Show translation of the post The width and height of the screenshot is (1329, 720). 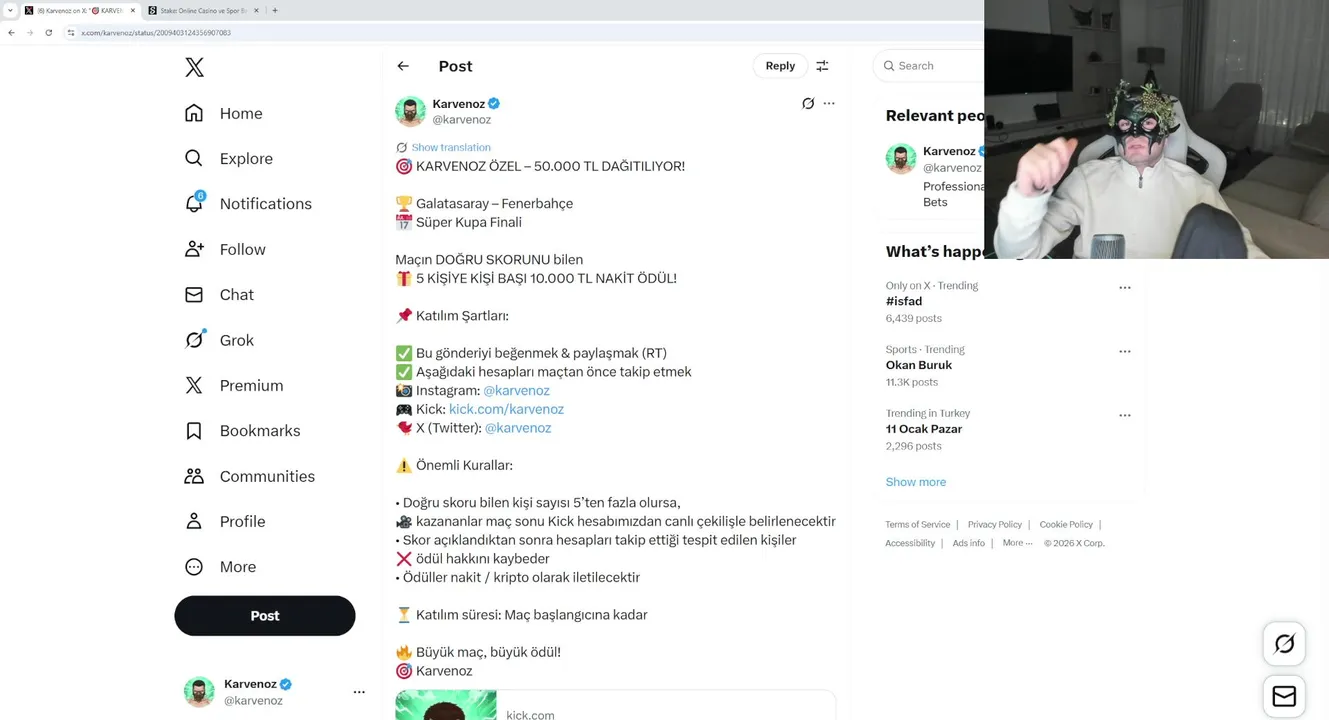tap(451, 147)
